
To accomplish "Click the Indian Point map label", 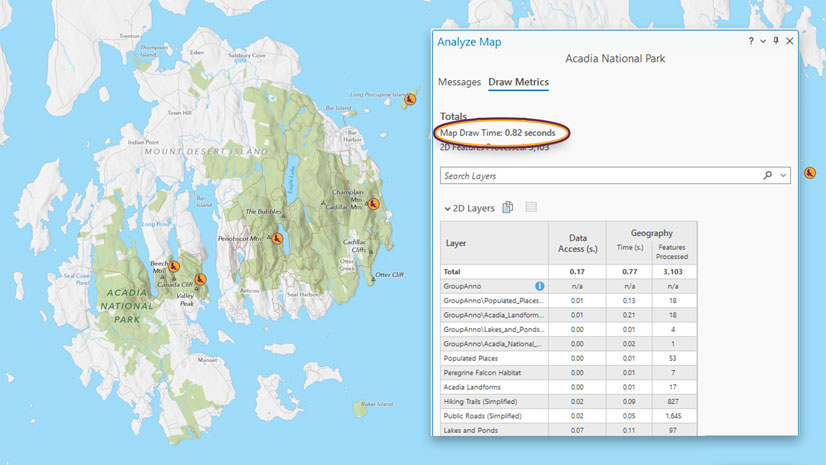I will [143, 142].
